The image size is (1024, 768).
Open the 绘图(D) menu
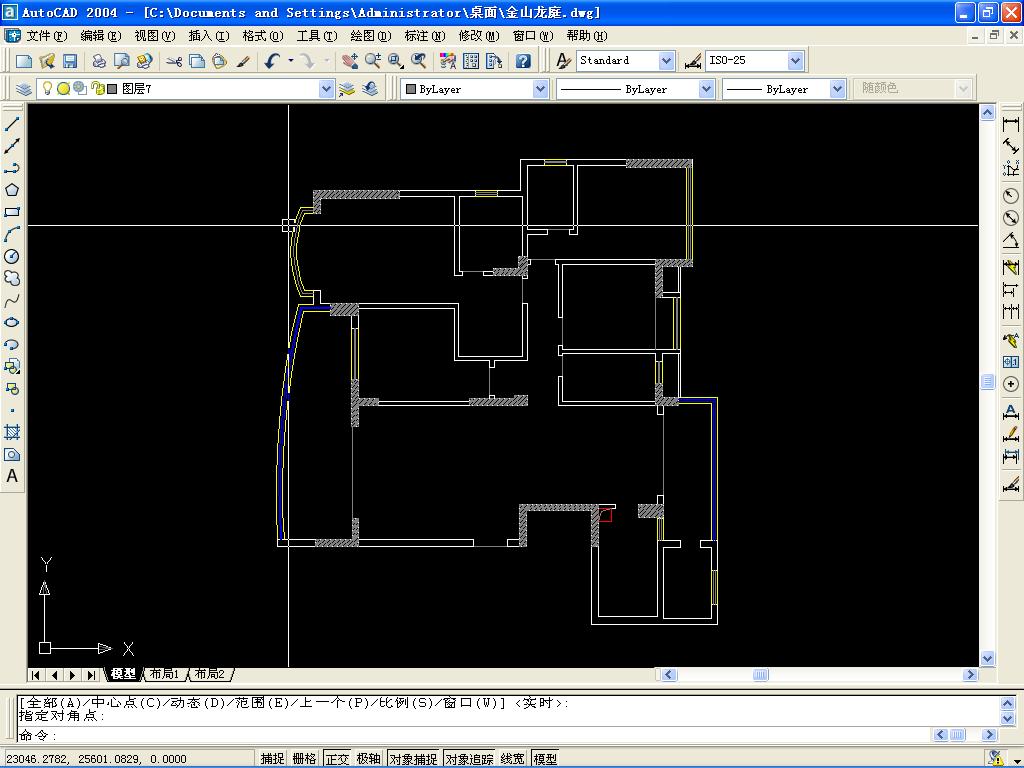click(371, 36)
